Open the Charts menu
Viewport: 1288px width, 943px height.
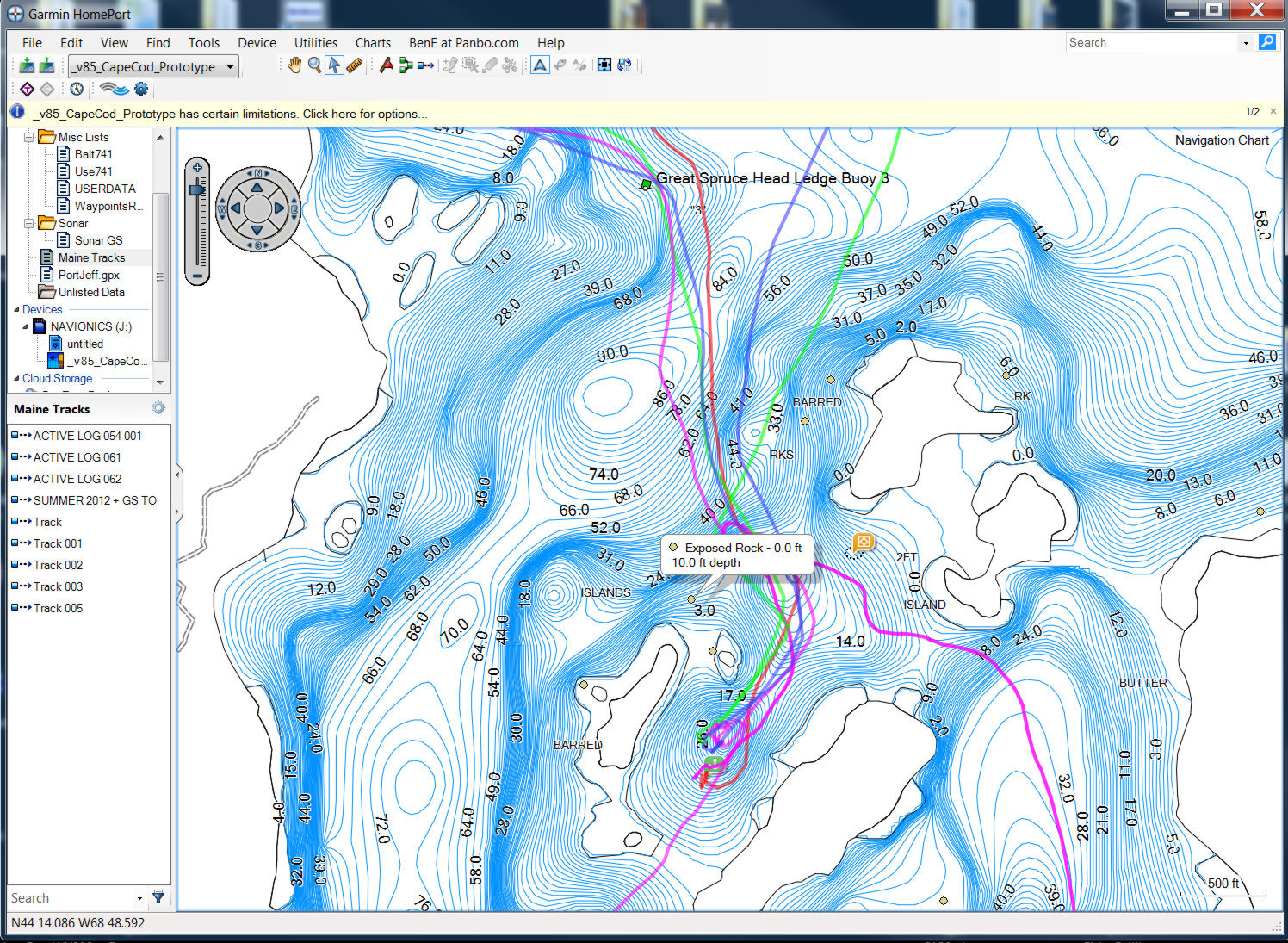click(x=373, y=42)
